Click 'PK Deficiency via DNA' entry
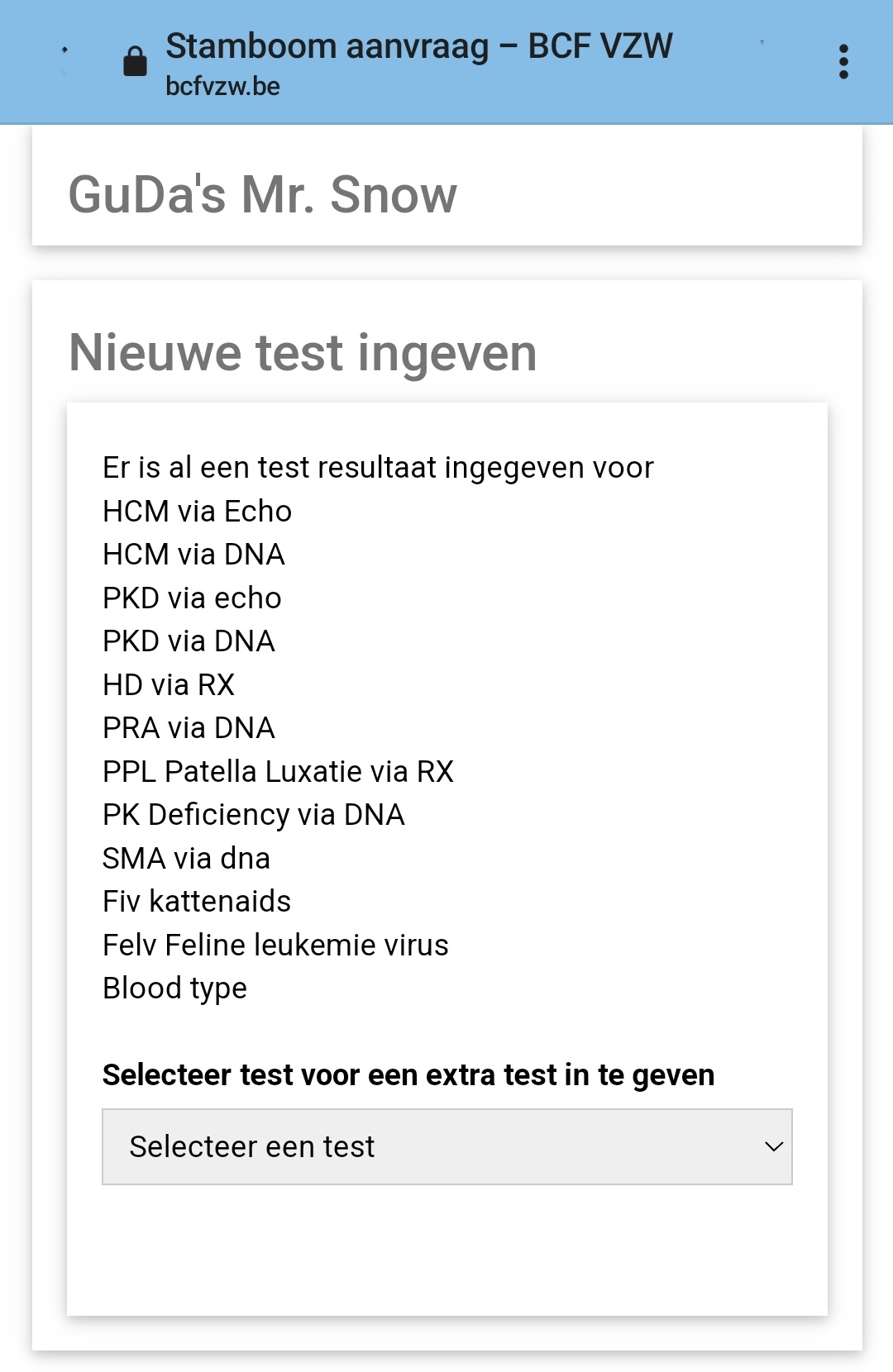 click(253, 815)
